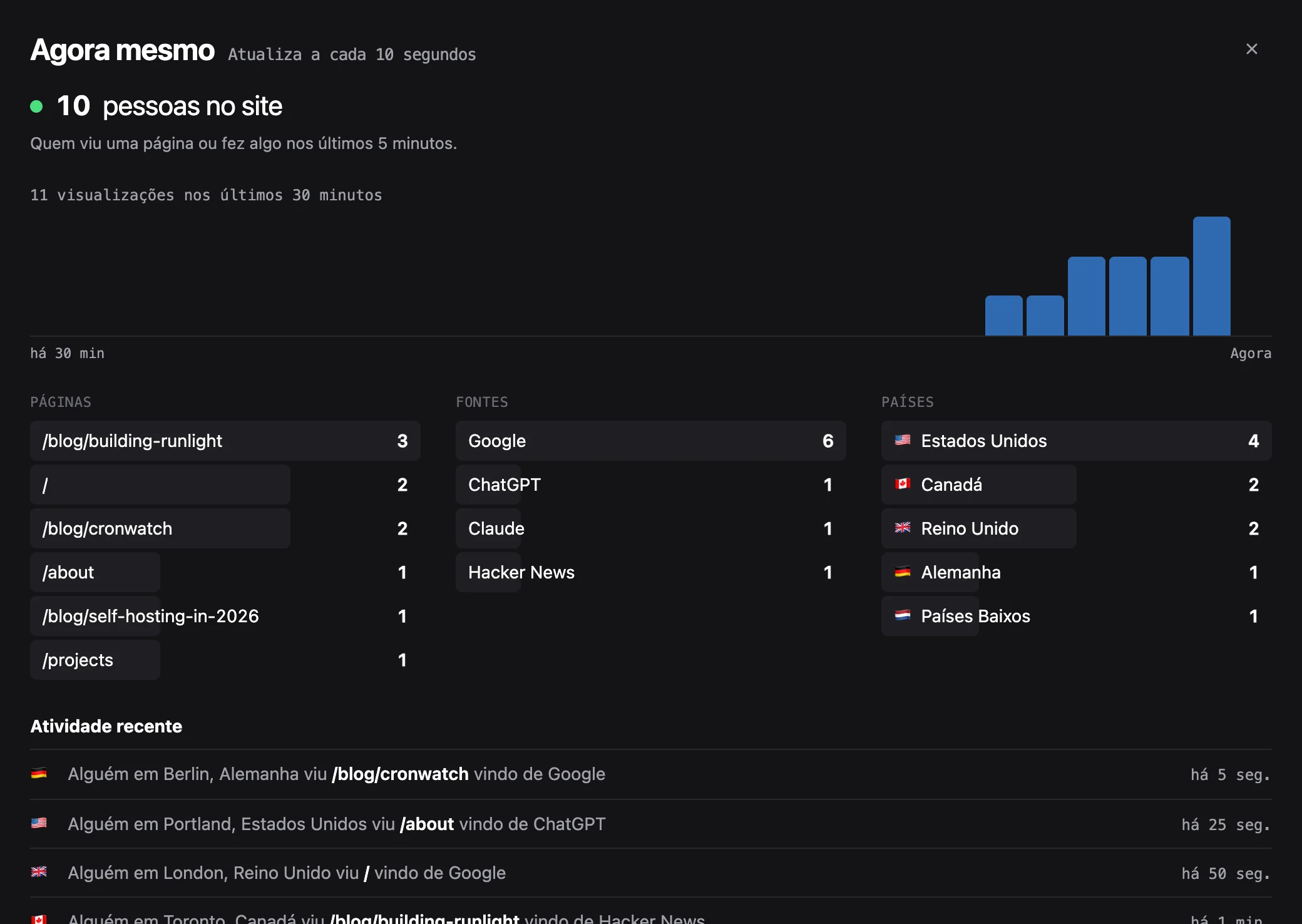Click the PAÍSES section header
Screen dimensions: 1302x924
(x=908, y=402)
